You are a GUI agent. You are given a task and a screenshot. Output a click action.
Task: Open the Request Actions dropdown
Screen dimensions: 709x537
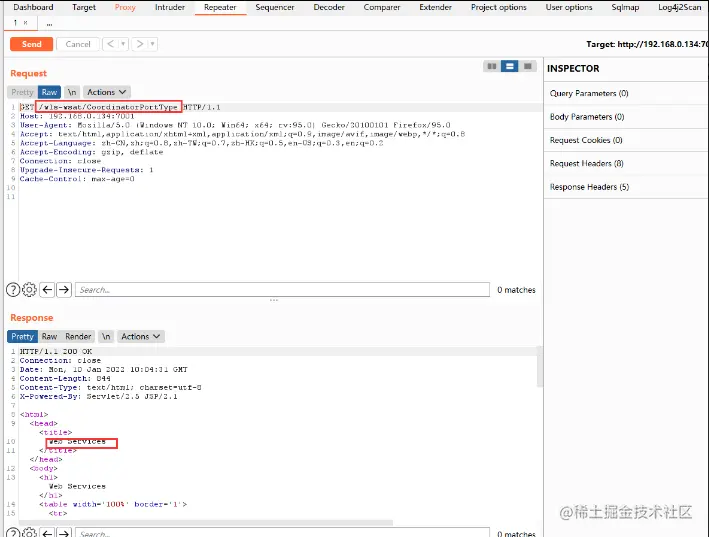pos(107,92)
